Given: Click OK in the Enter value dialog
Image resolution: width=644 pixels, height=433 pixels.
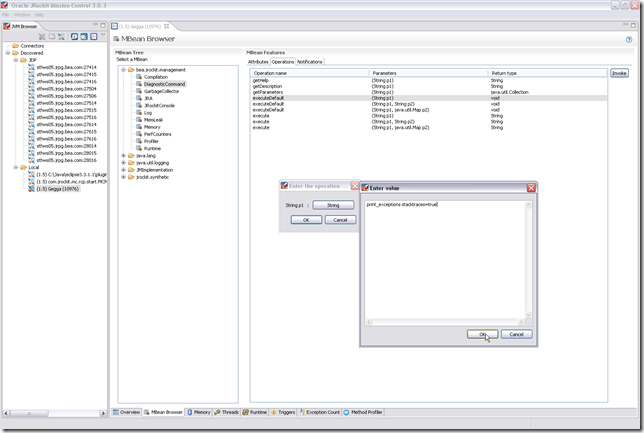Looking at the screenshot, I should click(x=483, y=334).
